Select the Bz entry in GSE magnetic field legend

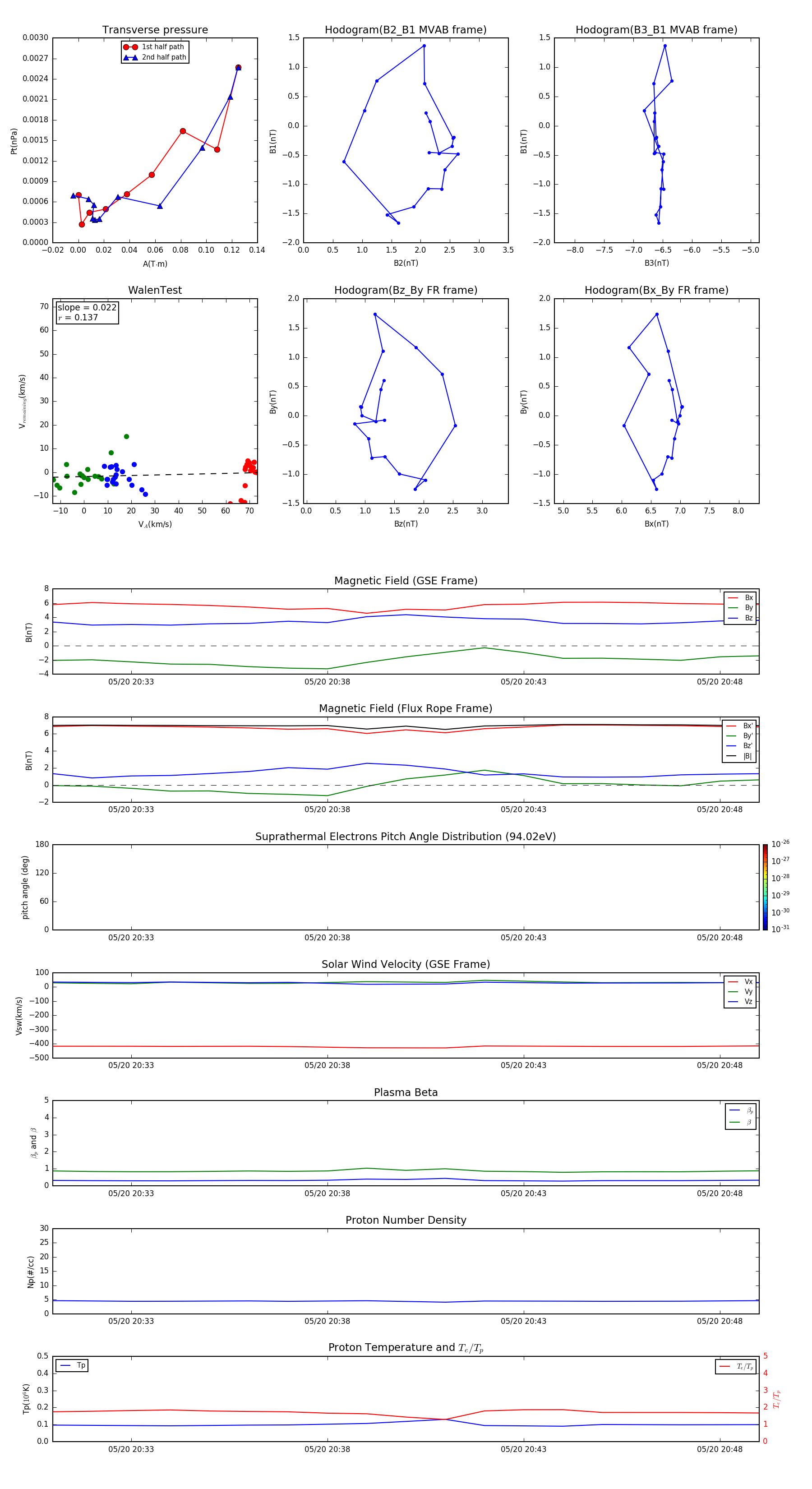[740, 618]
